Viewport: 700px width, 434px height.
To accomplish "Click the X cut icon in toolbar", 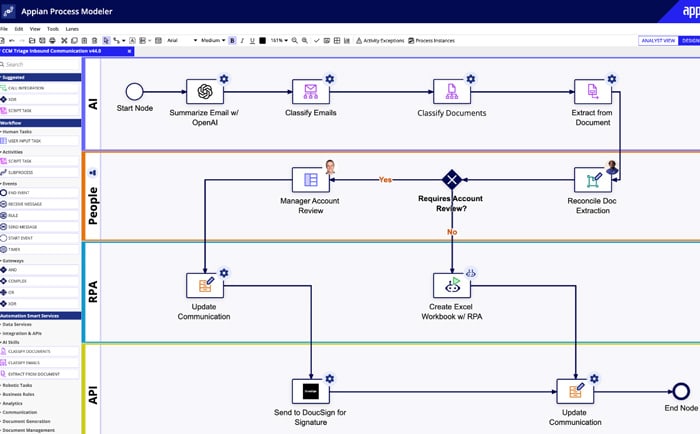I will pyautogui.click(x=64, y=41).
